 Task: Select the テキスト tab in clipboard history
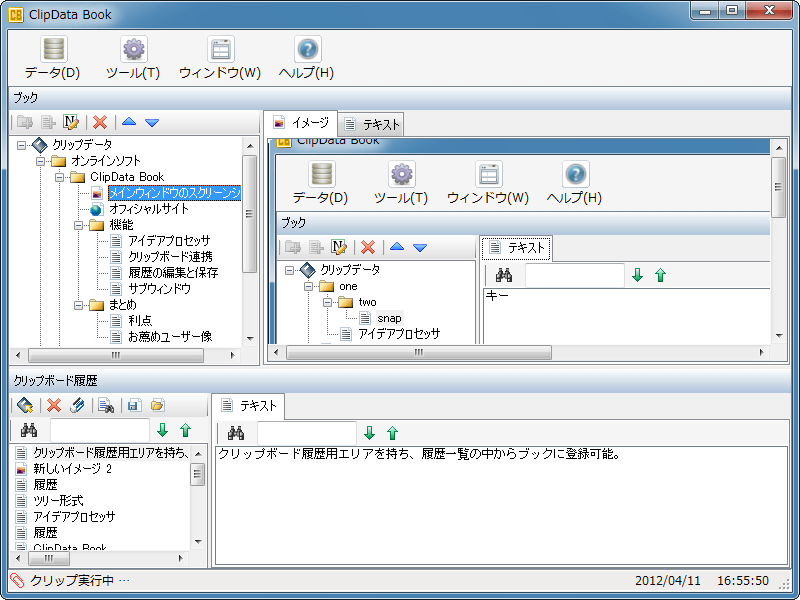(x=248, y=406)
